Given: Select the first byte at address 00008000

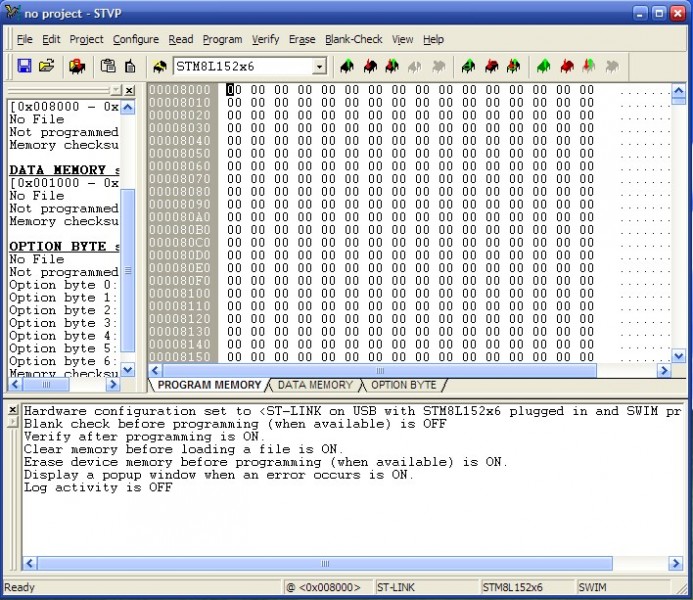Looking at the screenshot, I should pyautogui.click(x=231, y=90).
